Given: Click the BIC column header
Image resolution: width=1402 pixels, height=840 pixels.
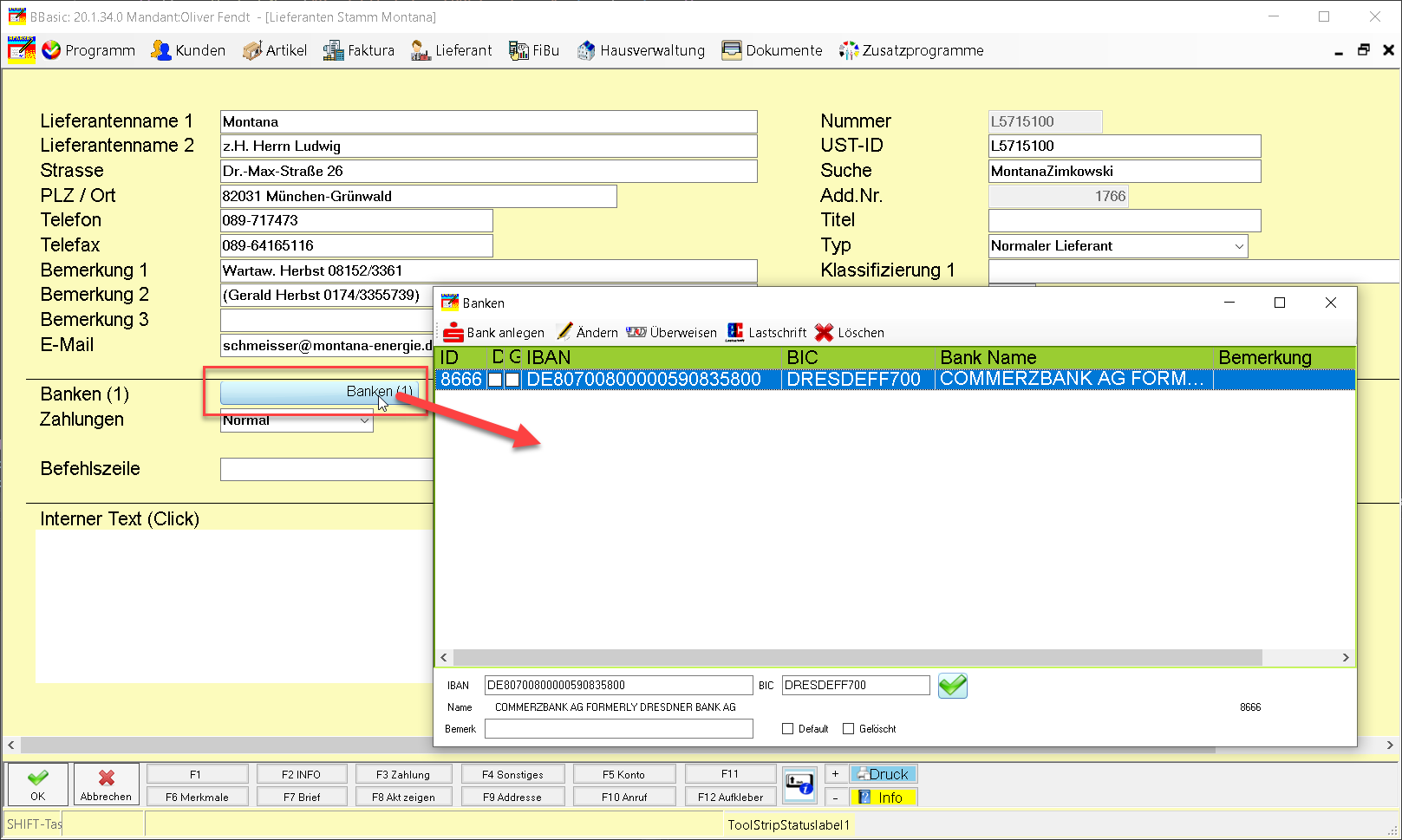Looking at the screenshot, I should [x=858, y=357].
